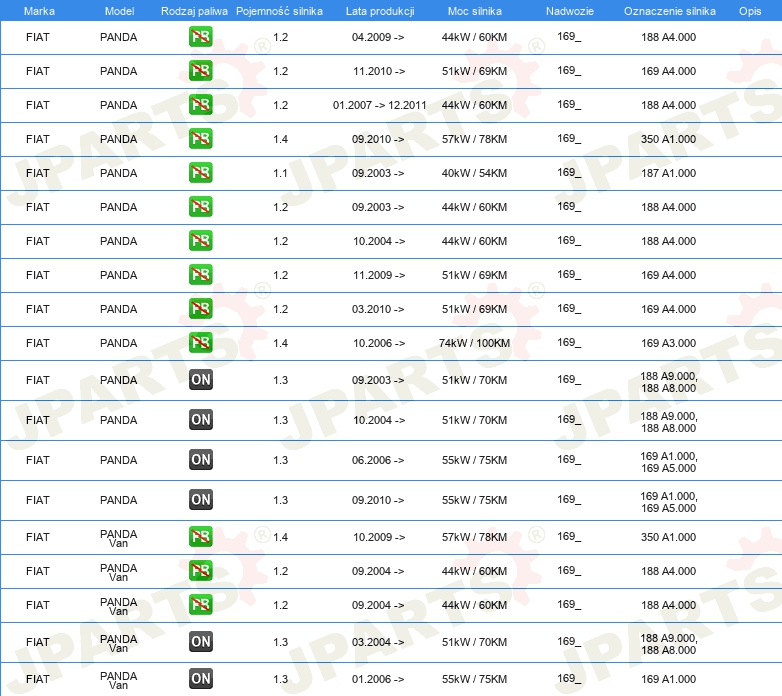Select the 55kW / 75KM cell in the 01.2006 row
Image resolution: width=782 pixels, height=696 pixels.
click(474, 679)
